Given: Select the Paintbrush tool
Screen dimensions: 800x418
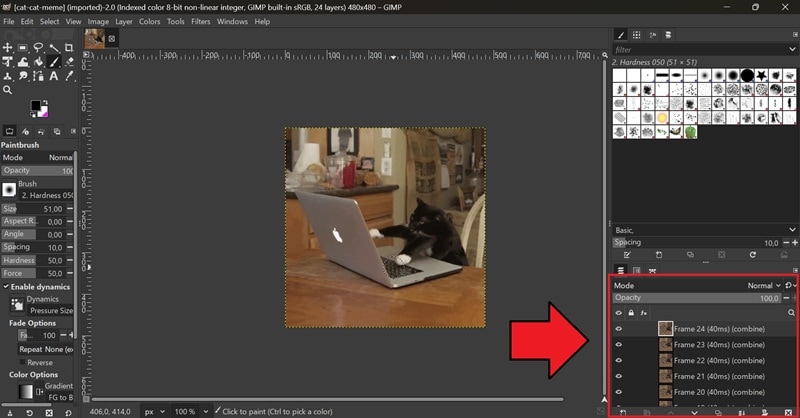Looking at the screenshot, I should click(x=54, y=62).
